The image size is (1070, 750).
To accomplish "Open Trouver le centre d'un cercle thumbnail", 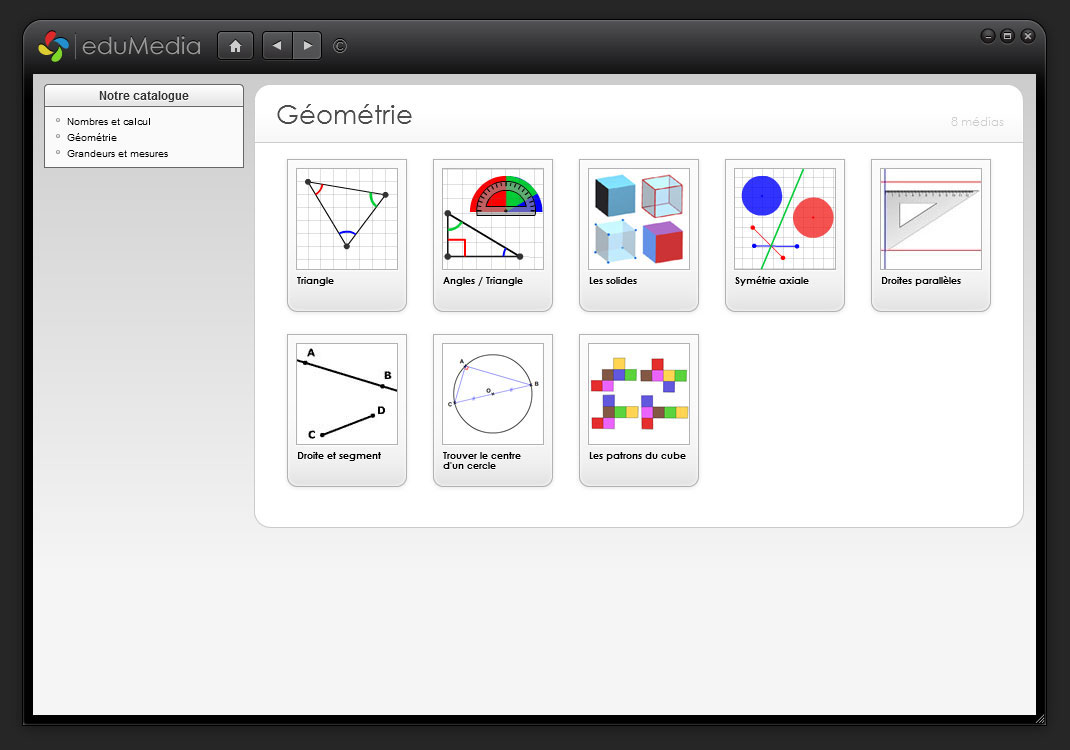I will pos(492,394).
